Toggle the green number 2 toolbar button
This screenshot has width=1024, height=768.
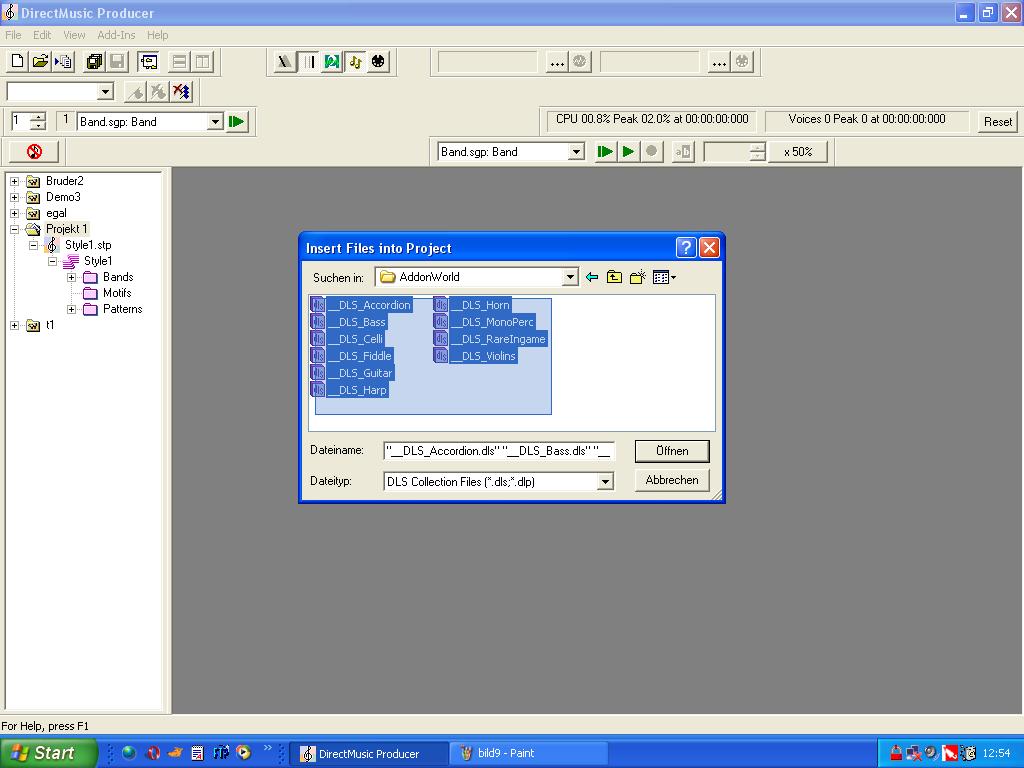click(x=331, y=62)
